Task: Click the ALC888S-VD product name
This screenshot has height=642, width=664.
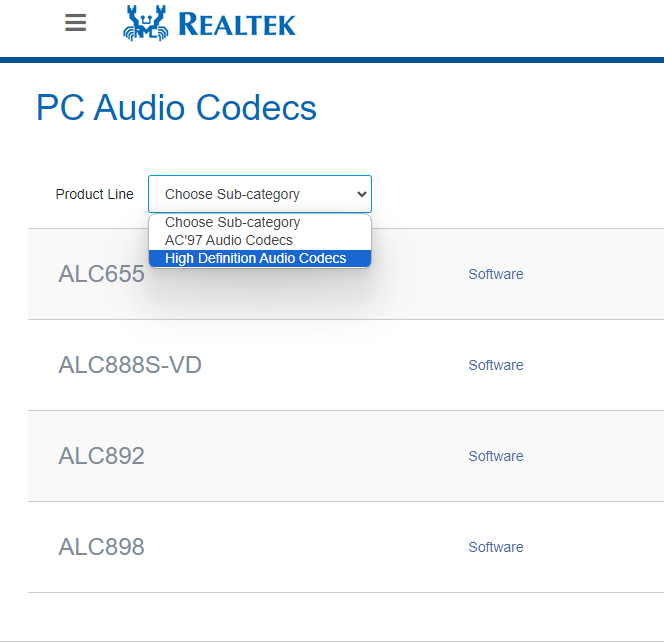Action: pos(130,365)
